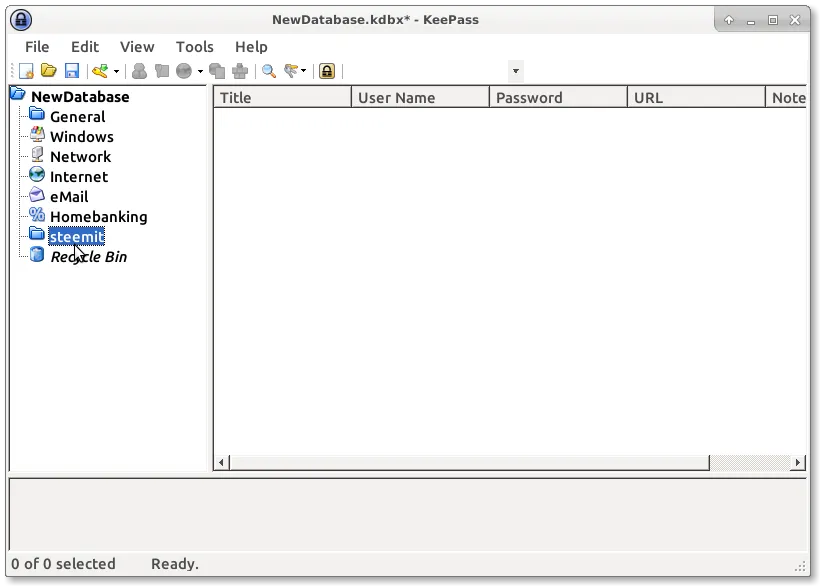Expand the Open URL globe dropdown arrow

tap(200, 71)
